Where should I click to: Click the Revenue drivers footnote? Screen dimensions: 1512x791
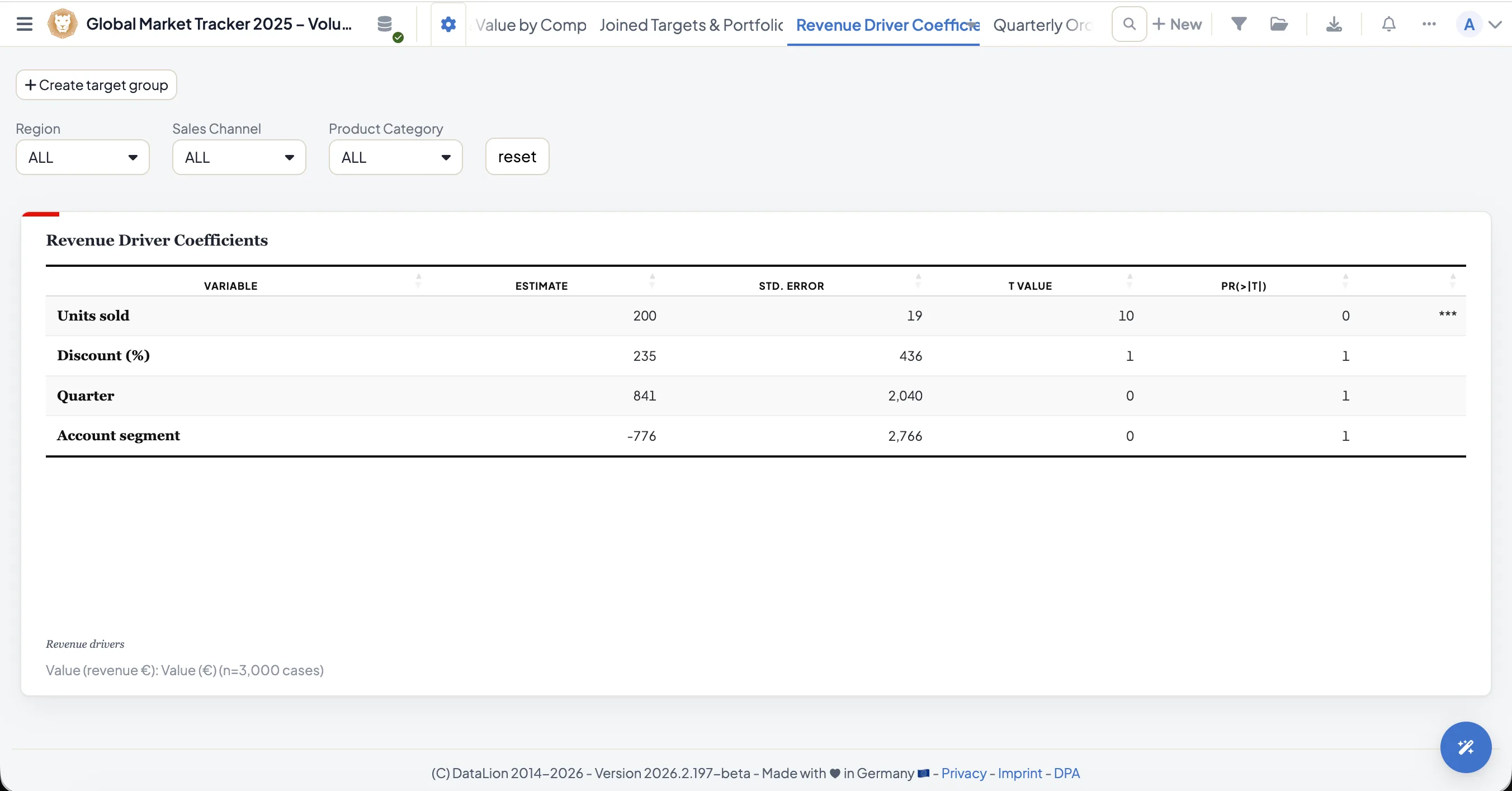(x=85, y=644)
